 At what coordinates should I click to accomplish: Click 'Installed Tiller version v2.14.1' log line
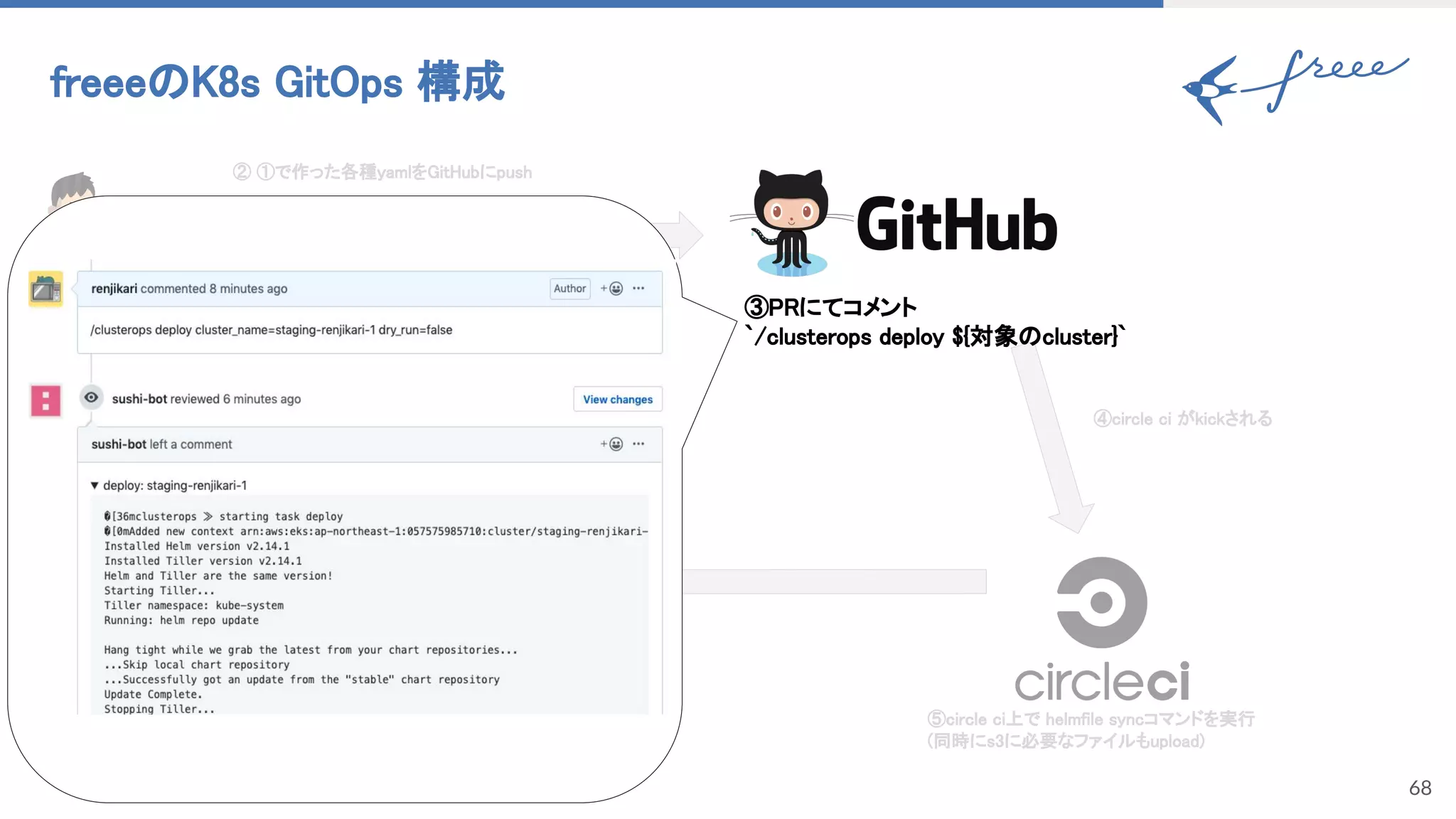point(203,561)
